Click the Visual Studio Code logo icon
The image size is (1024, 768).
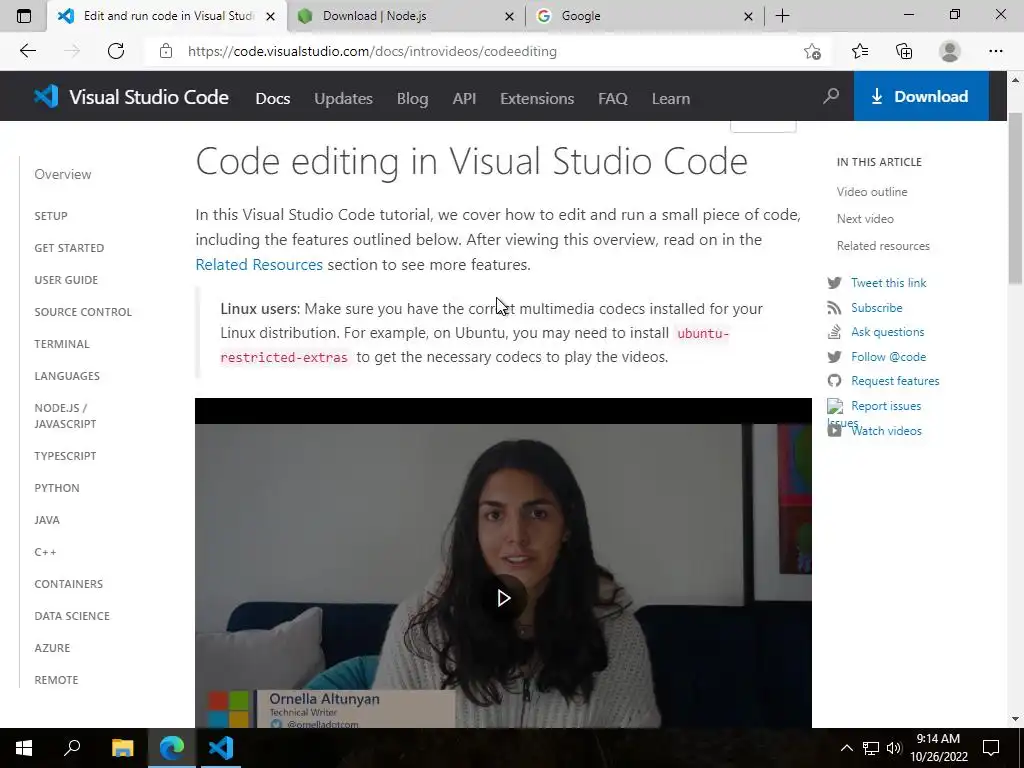point(46,97)
